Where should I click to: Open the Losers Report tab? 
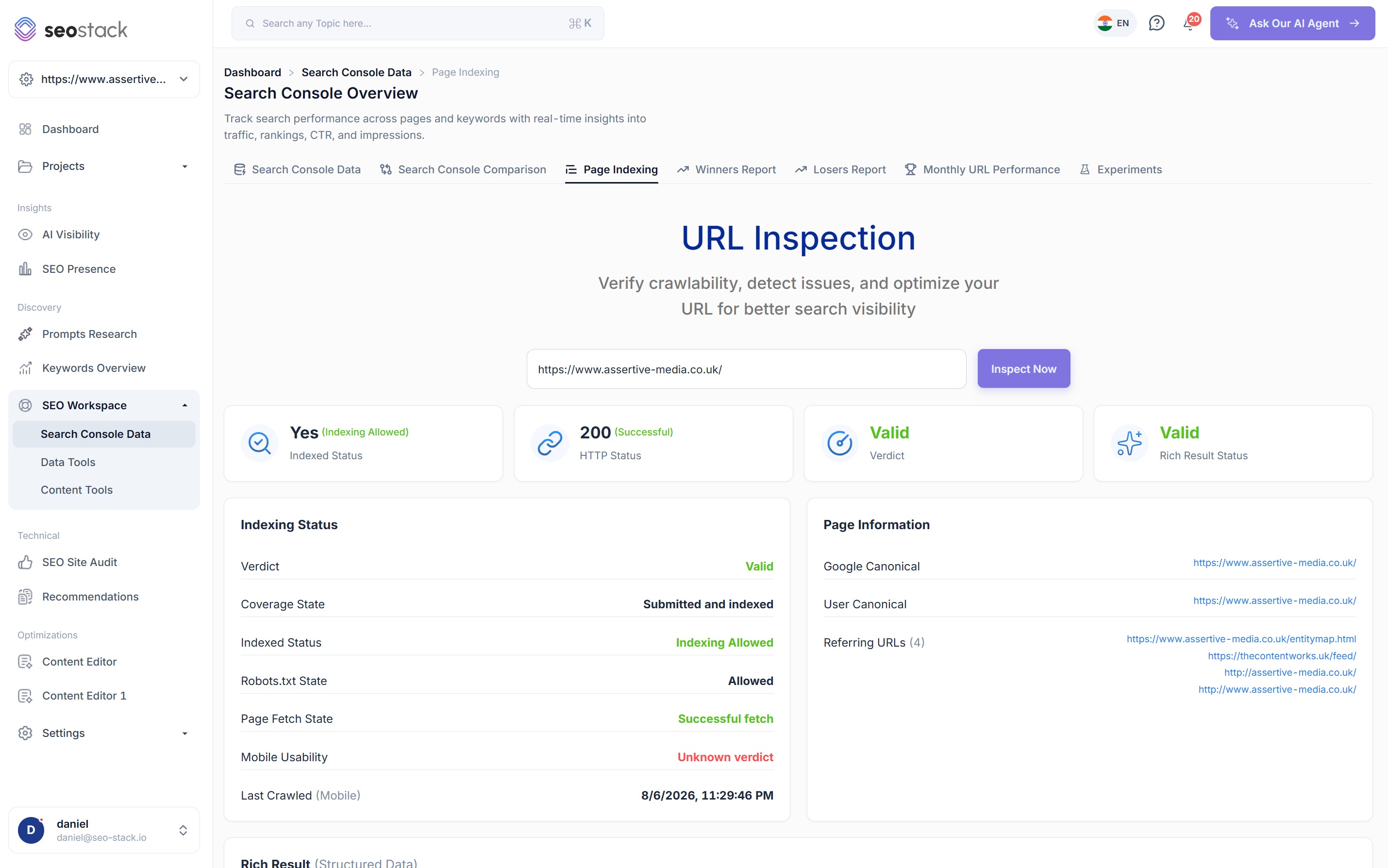(840, 169)
